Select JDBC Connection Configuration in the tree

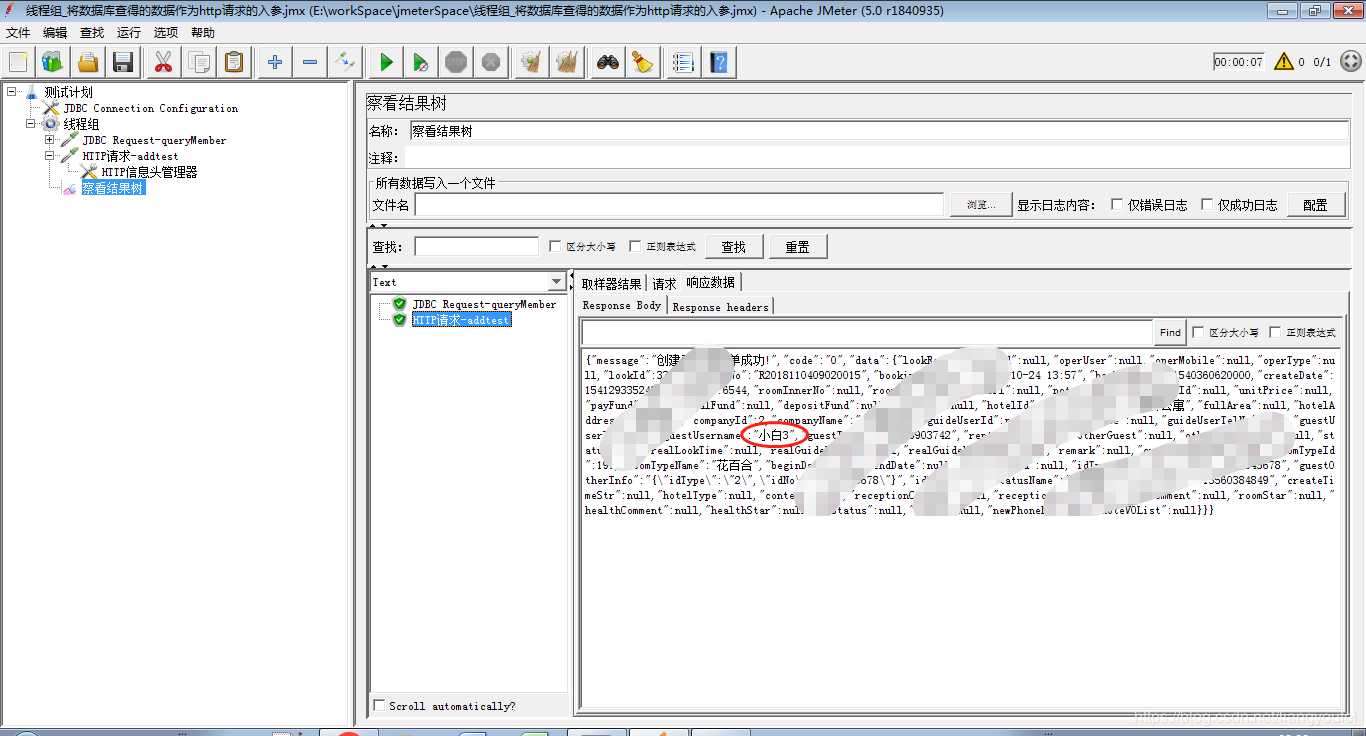point(151,108)
